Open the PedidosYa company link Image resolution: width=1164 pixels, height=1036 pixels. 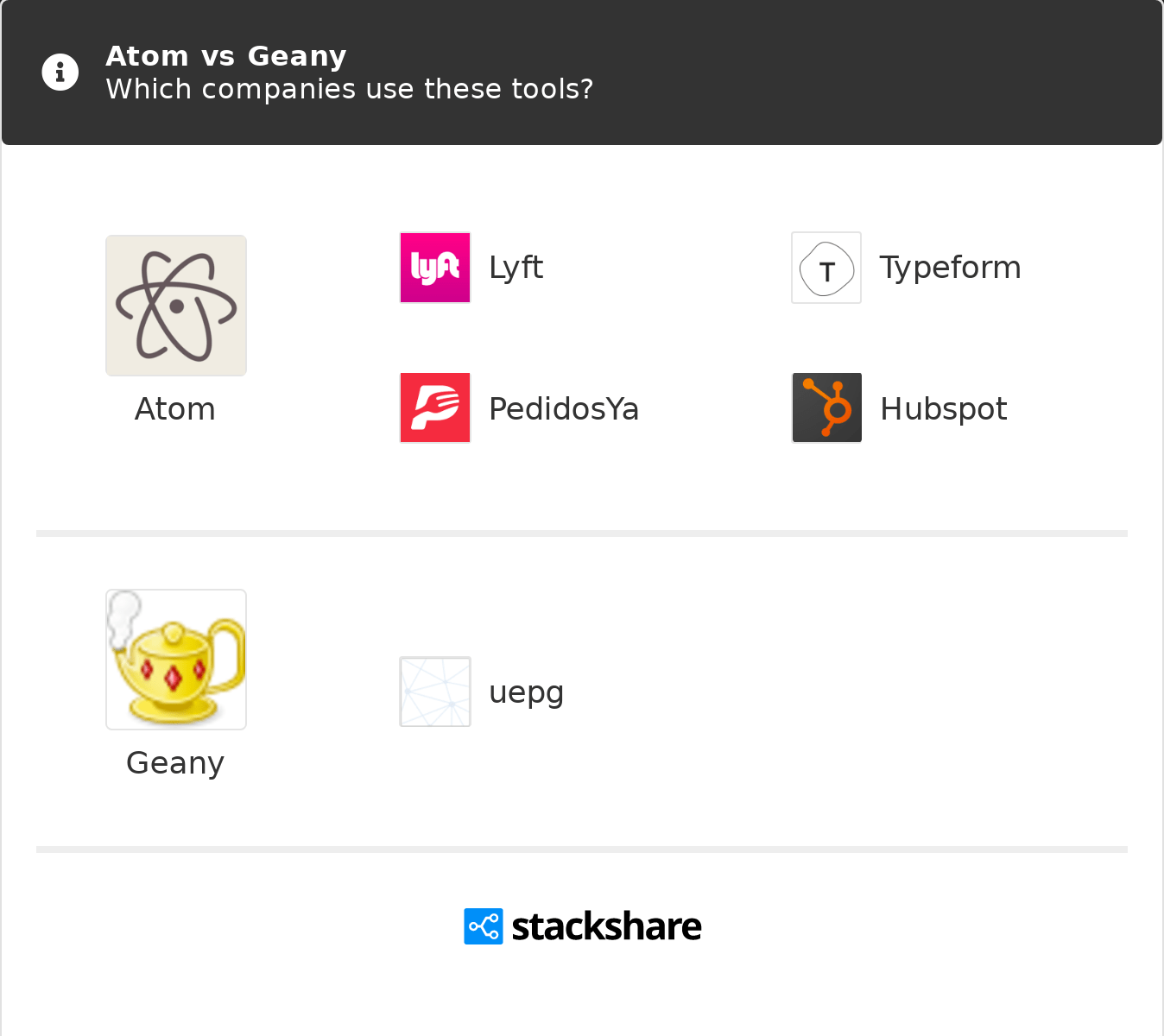click(564, 409)
